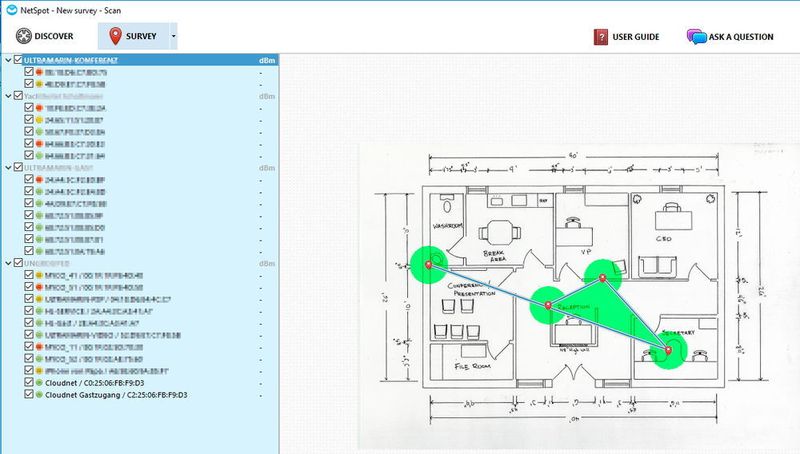Image resolution: width=800 pixels, height=454 pixels.
Task: Click dBm header in ULTRAMARIN-KONFERENZ row
Action: (x=267, y=60)
